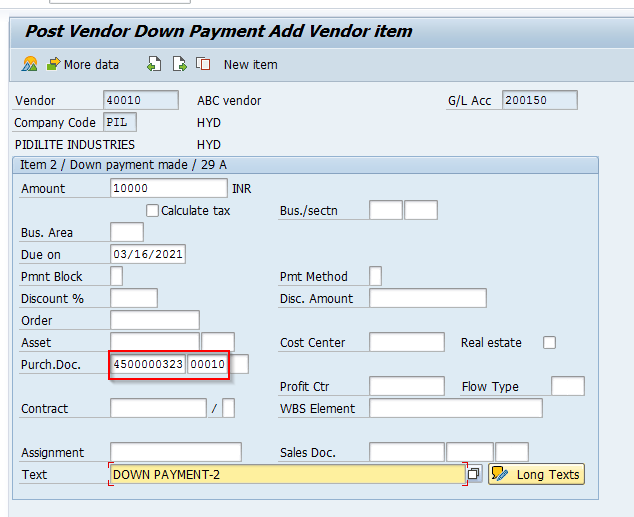Viewport: 634px width, 517px height.
Task: Click the second Bus./sectn field
Action: point(421,210)
